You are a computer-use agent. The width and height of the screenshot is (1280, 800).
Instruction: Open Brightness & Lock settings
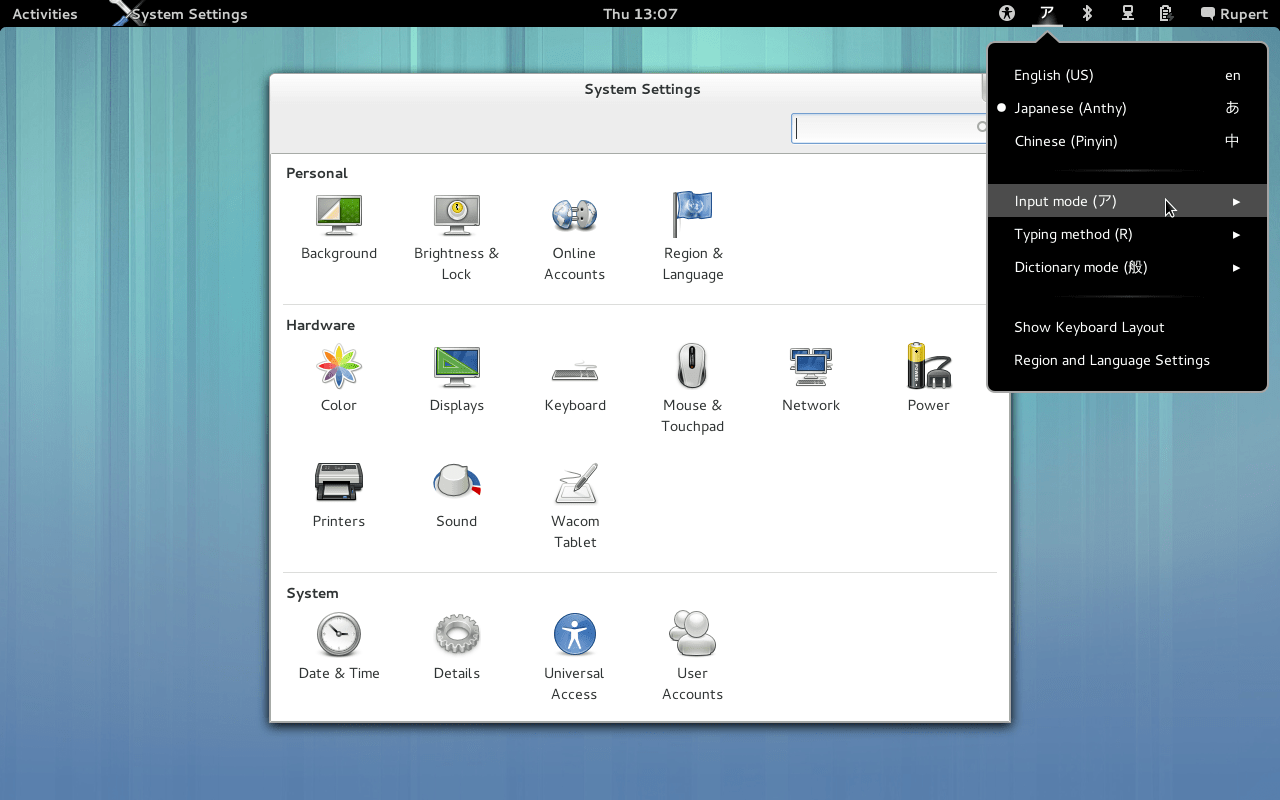[x=456, y=237]
